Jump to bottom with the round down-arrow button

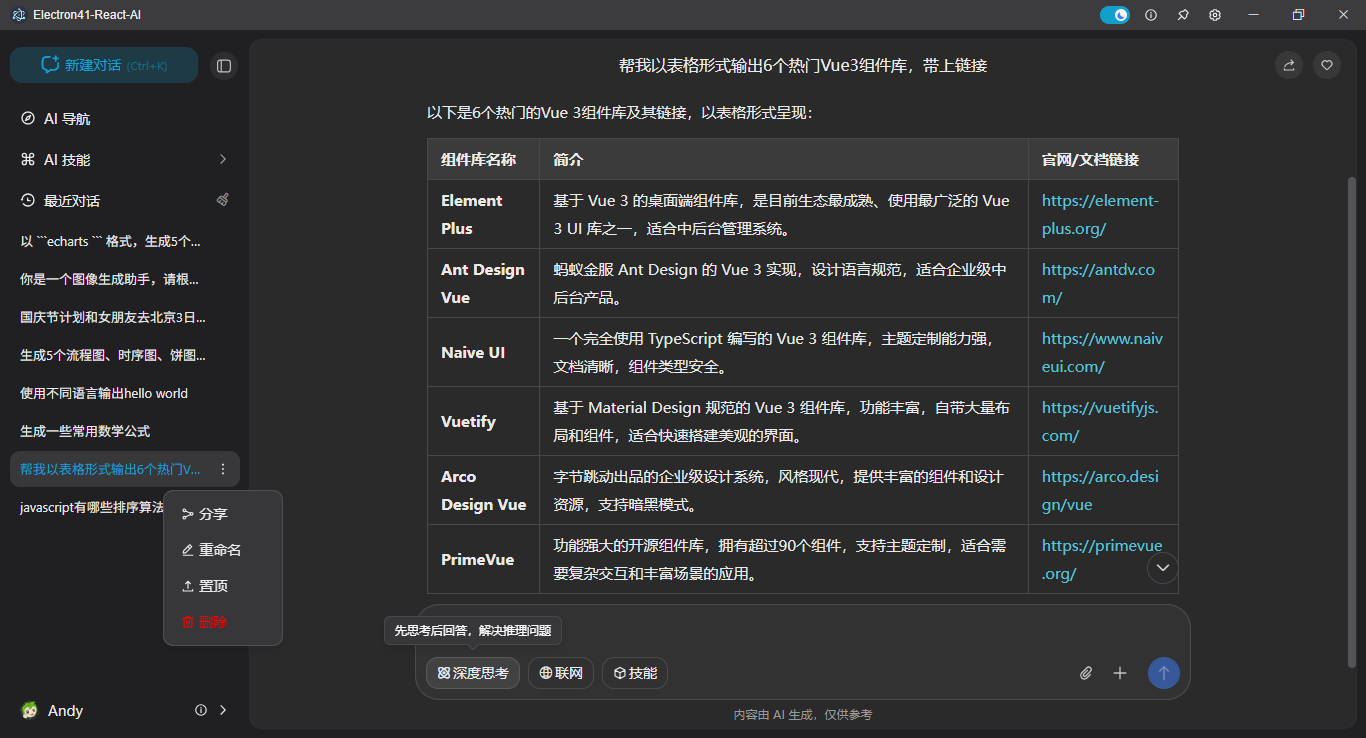pos(1163,568)
